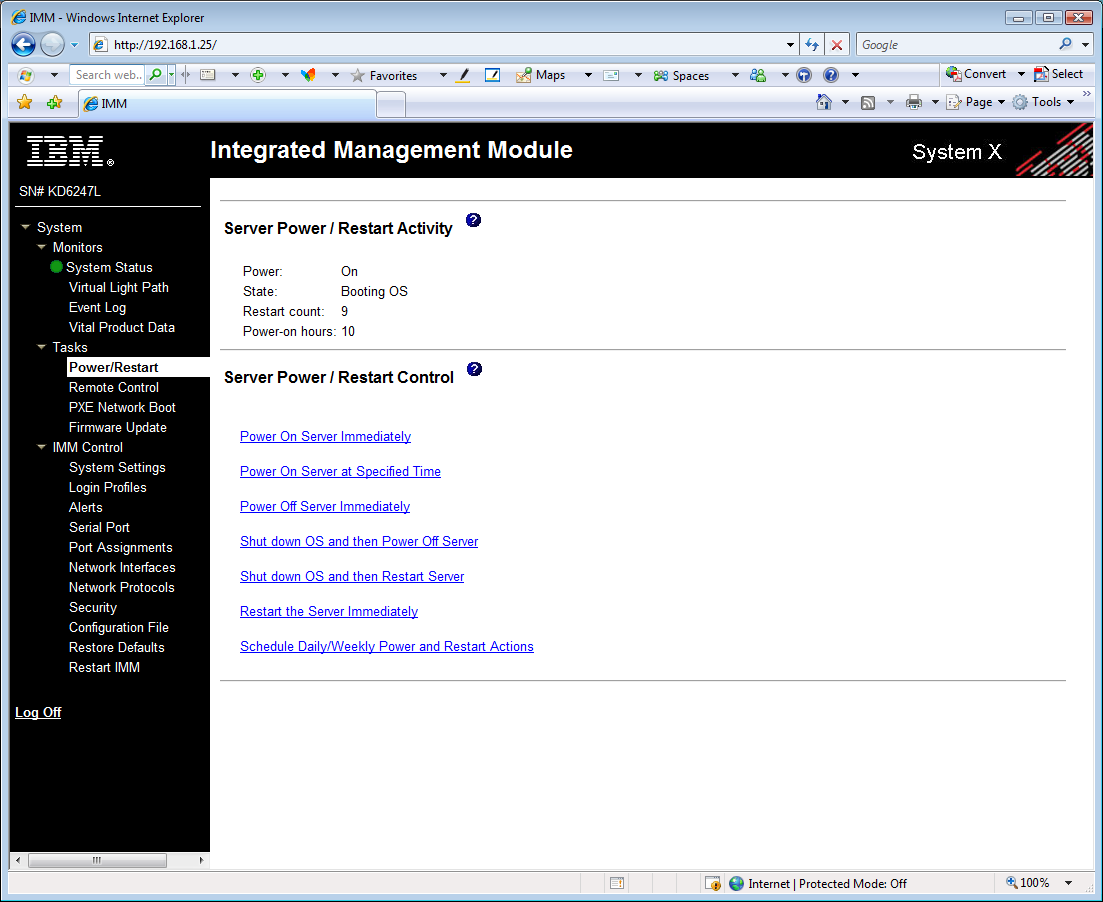1103x902 pixels.
Task: Click Power Off Server Immediately
Action: coord(324,506)
